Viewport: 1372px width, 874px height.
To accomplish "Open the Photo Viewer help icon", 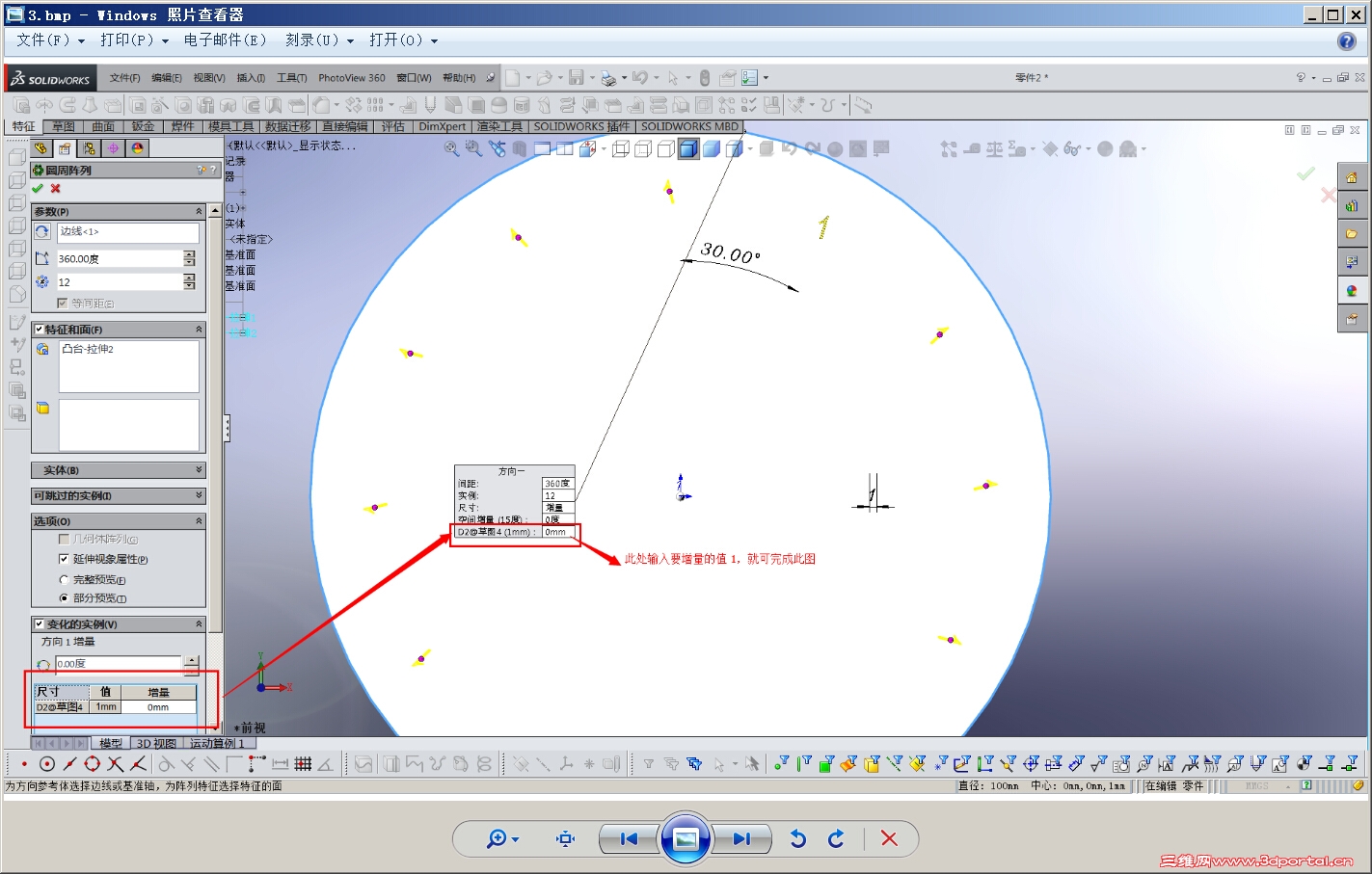I will tap(1347, 40).
